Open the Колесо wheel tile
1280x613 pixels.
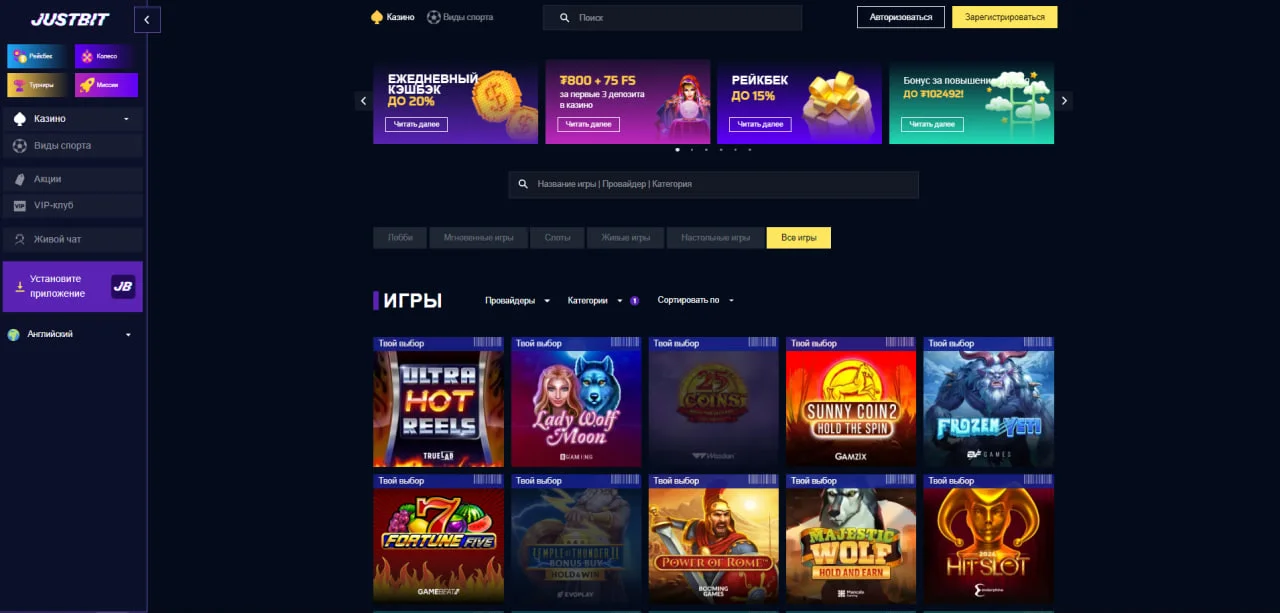coord(106,56)
